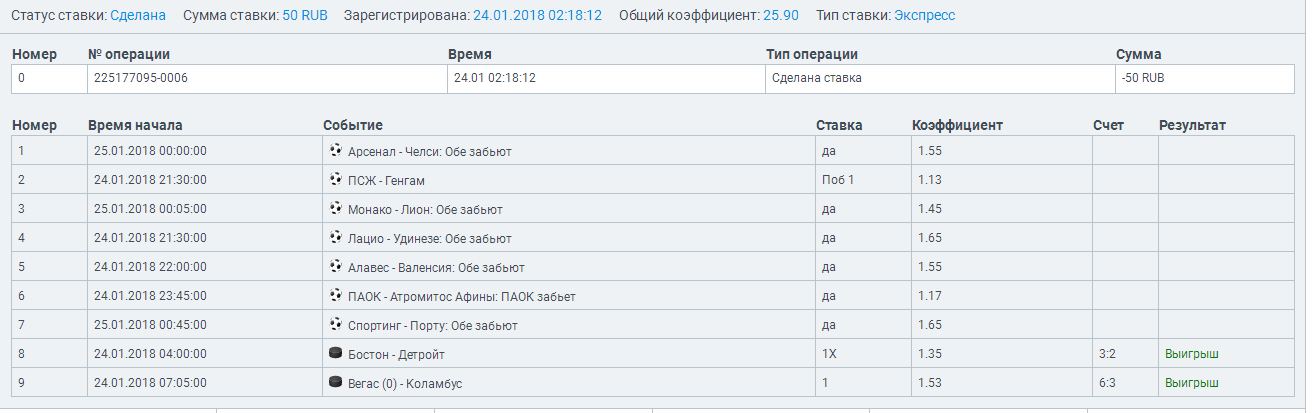Click the Экспресс bet type link
Viewport: 1315px width, 413px height.
click(x=924, y=16)
